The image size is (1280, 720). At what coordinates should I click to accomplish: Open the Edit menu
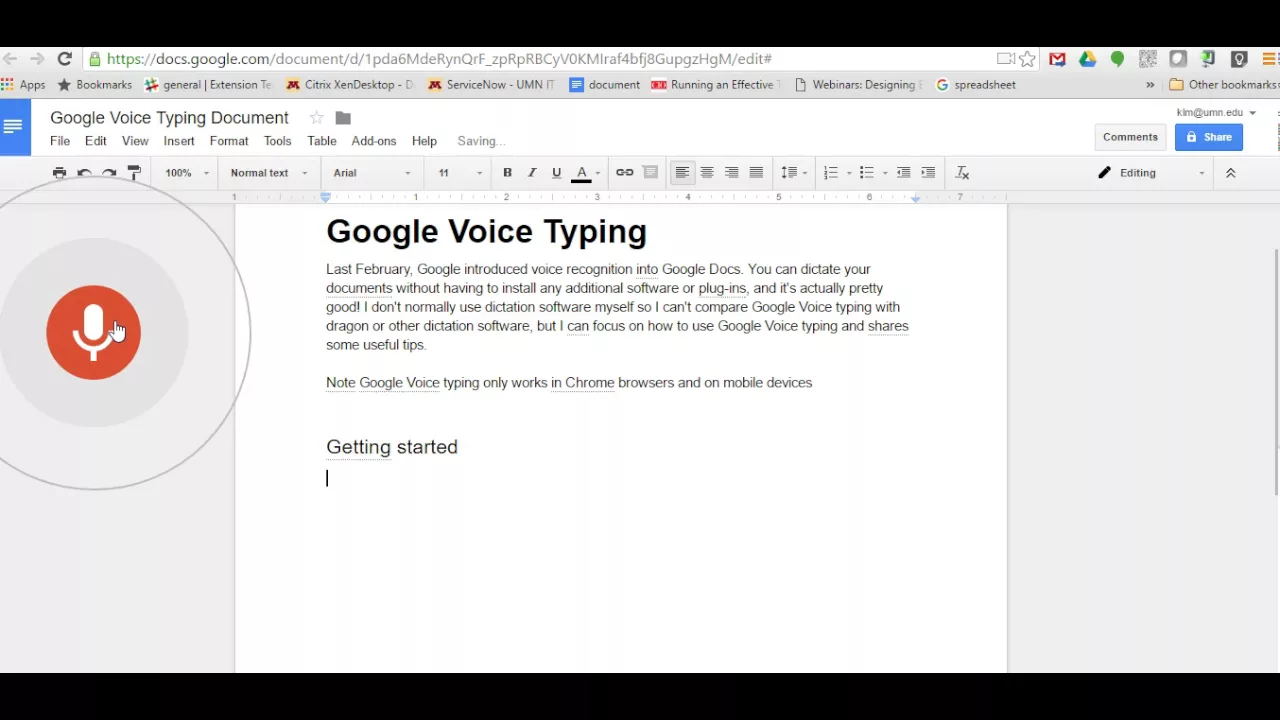[96, 141]
